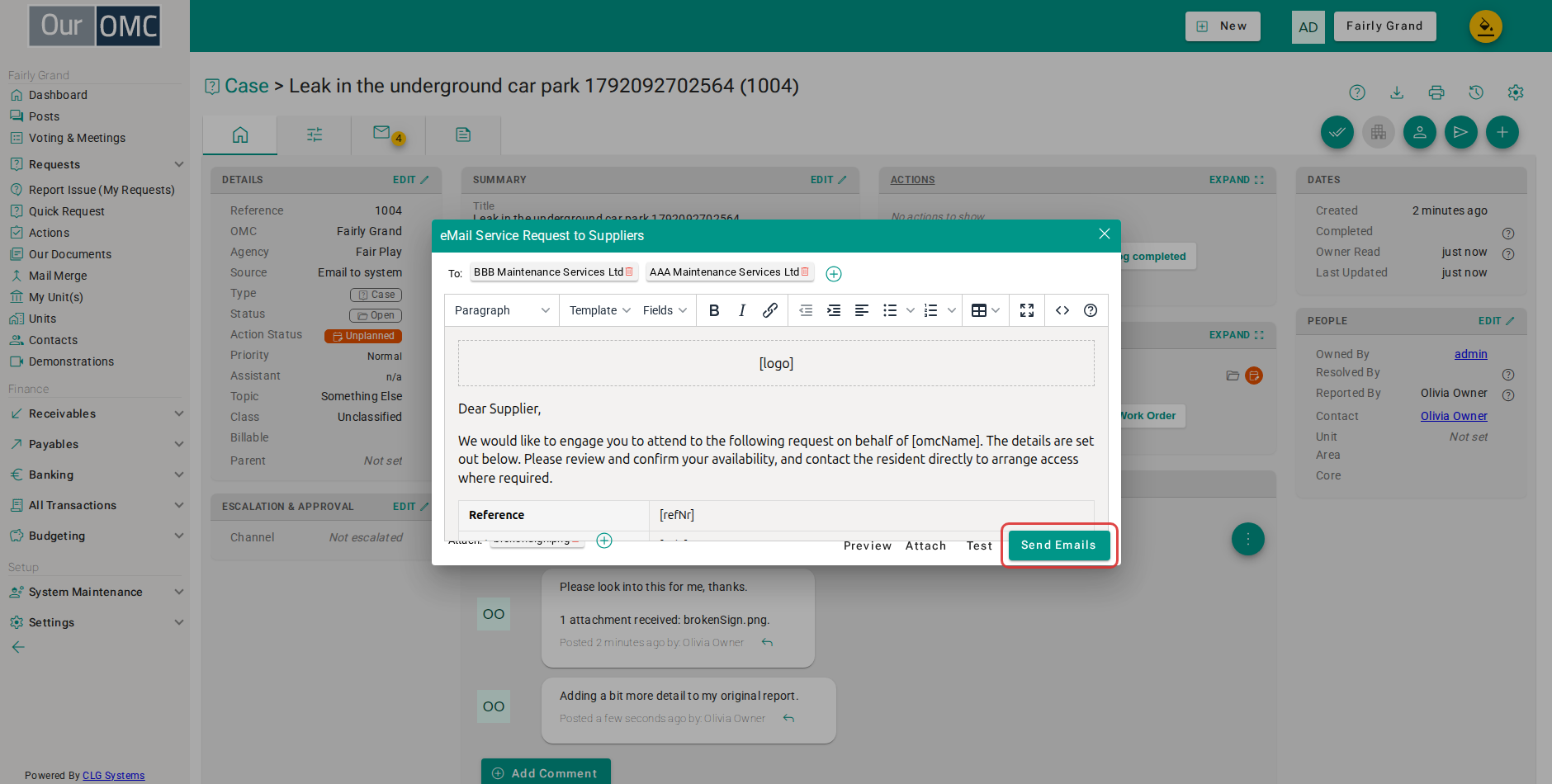Open the case settings sliders tab

click(x=315, y=135)
